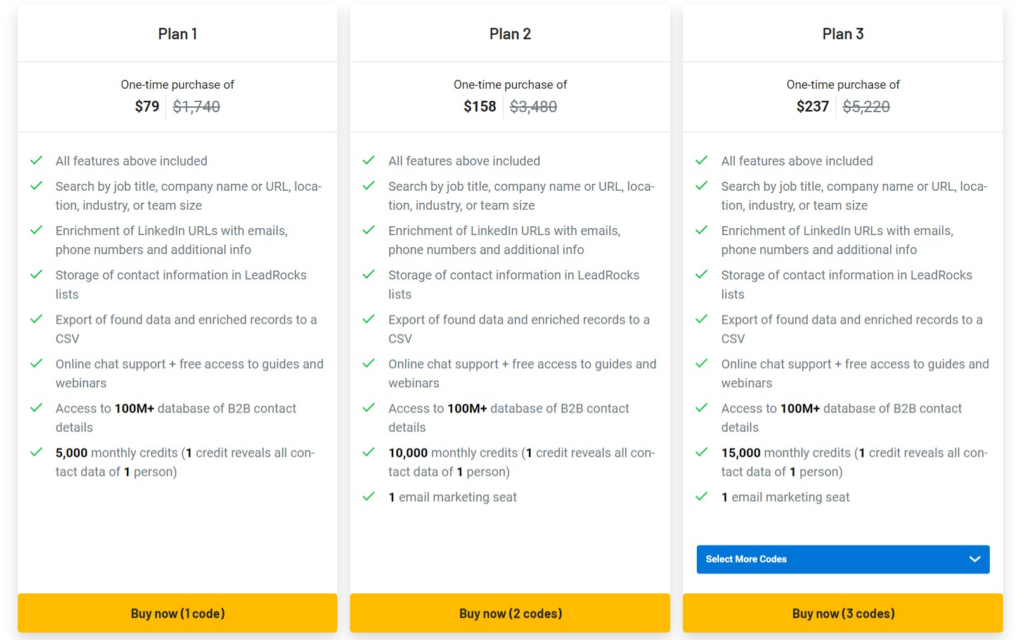1024x640 pixels.
Task: Click Plan 3's online chat support checkmark
Action: 702,363
